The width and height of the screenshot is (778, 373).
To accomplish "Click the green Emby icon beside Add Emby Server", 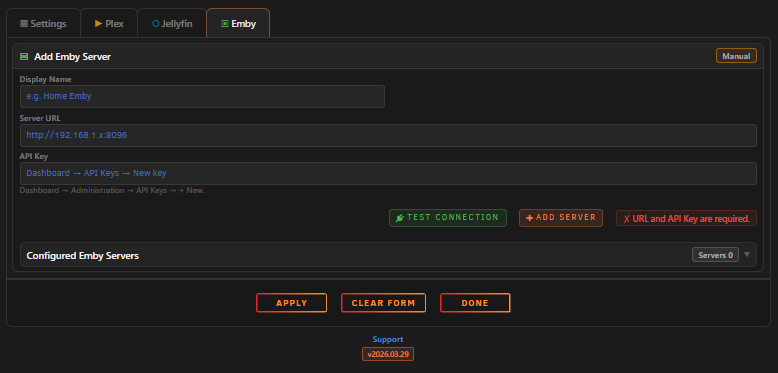I will coord(24,57).
